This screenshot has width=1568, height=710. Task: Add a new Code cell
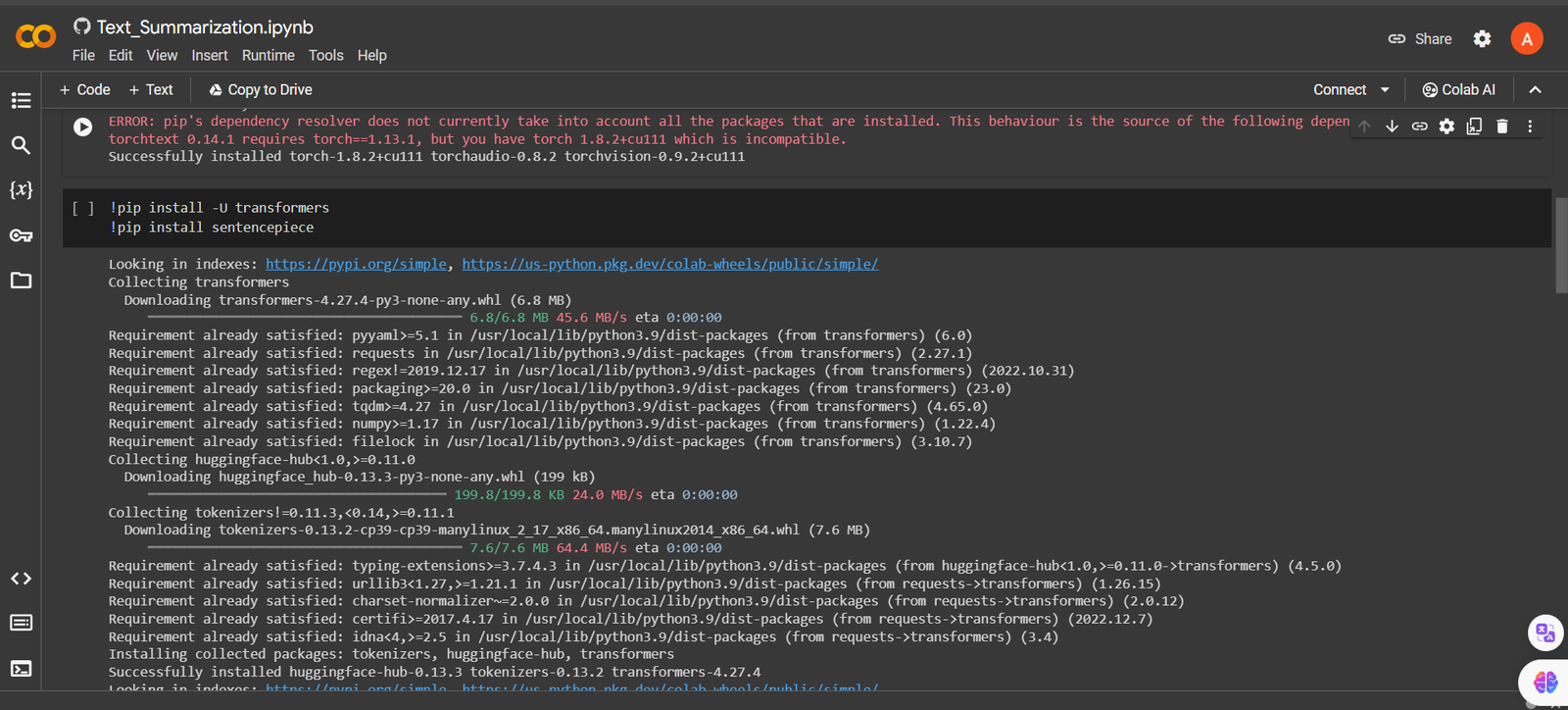tap(84, 89)
